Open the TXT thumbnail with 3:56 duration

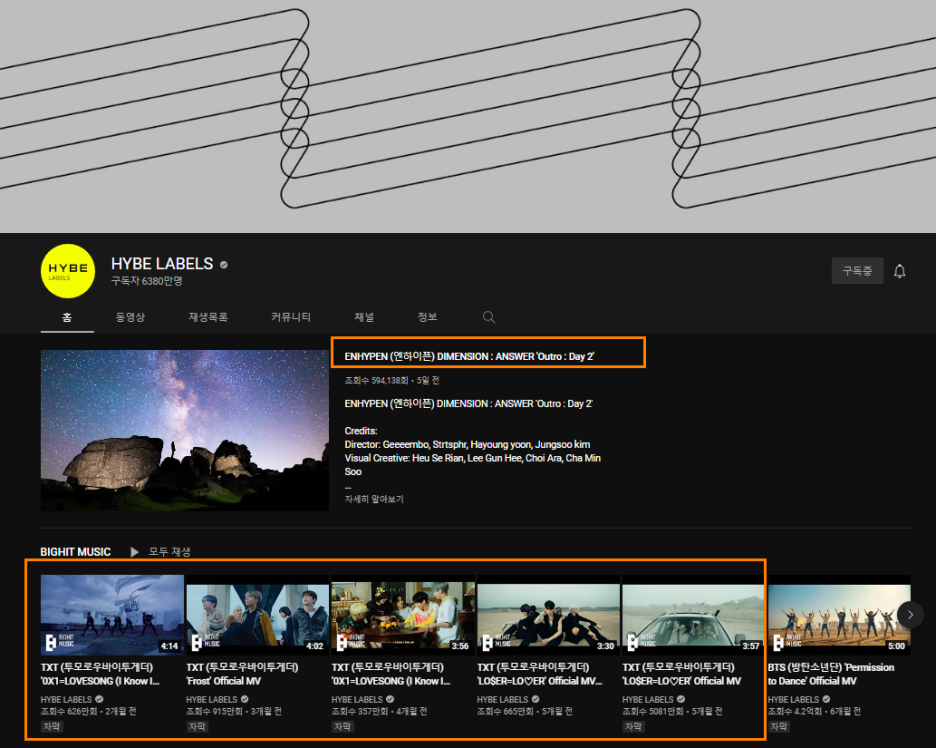403,615
